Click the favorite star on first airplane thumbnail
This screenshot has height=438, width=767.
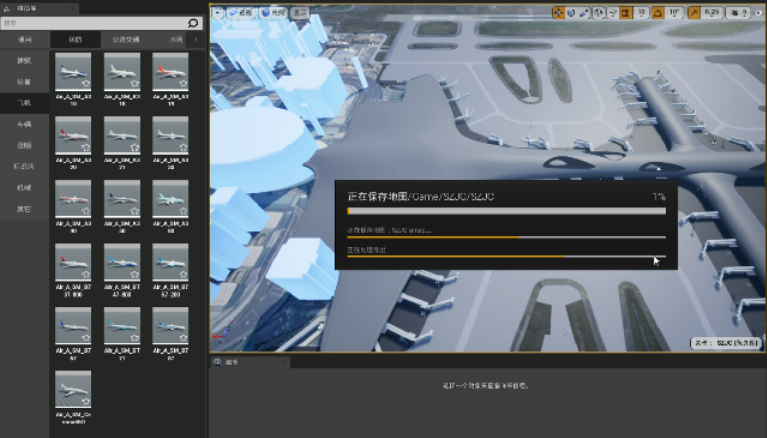pos(86,84)
